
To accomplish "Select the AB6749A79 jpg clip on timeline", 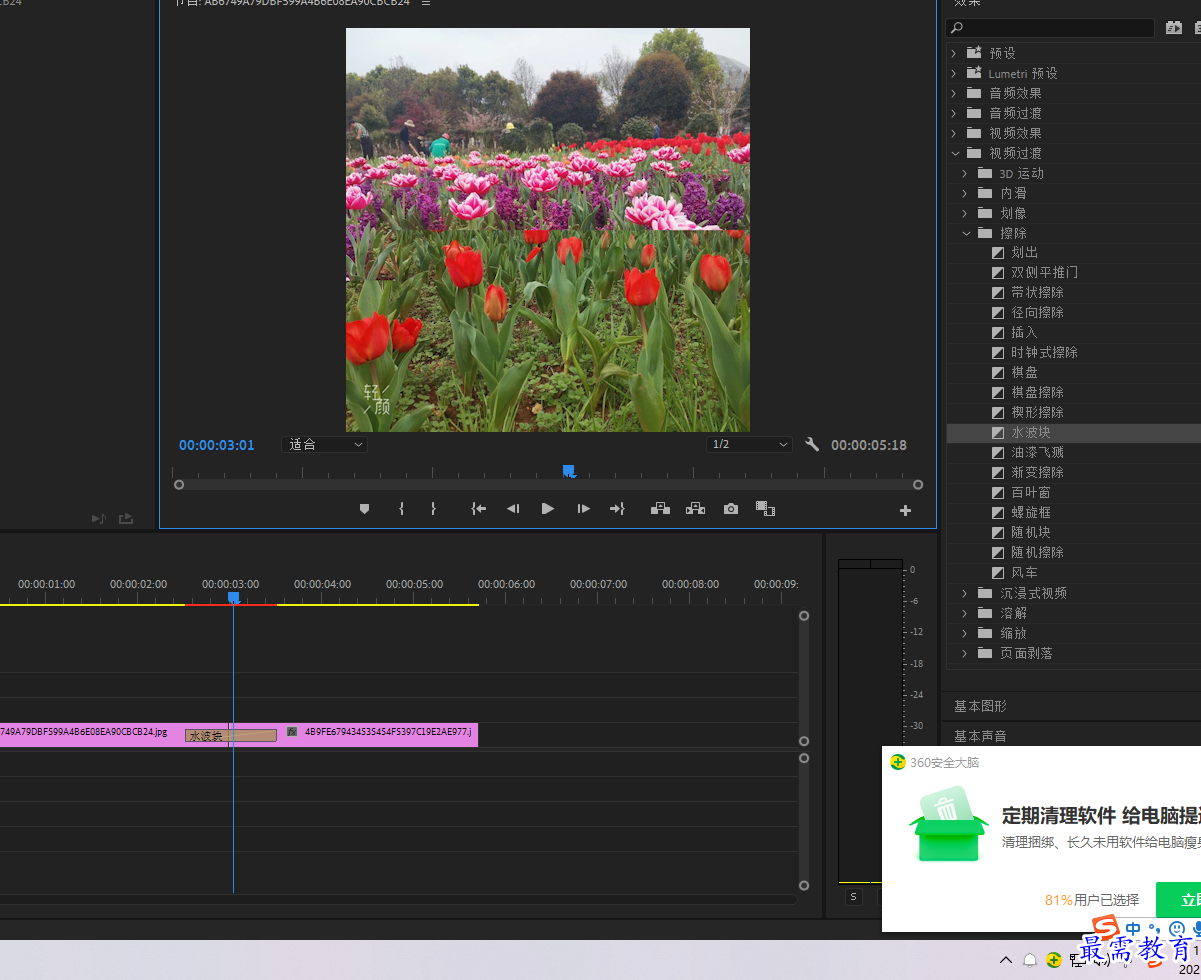I will (x=92, y=733).
